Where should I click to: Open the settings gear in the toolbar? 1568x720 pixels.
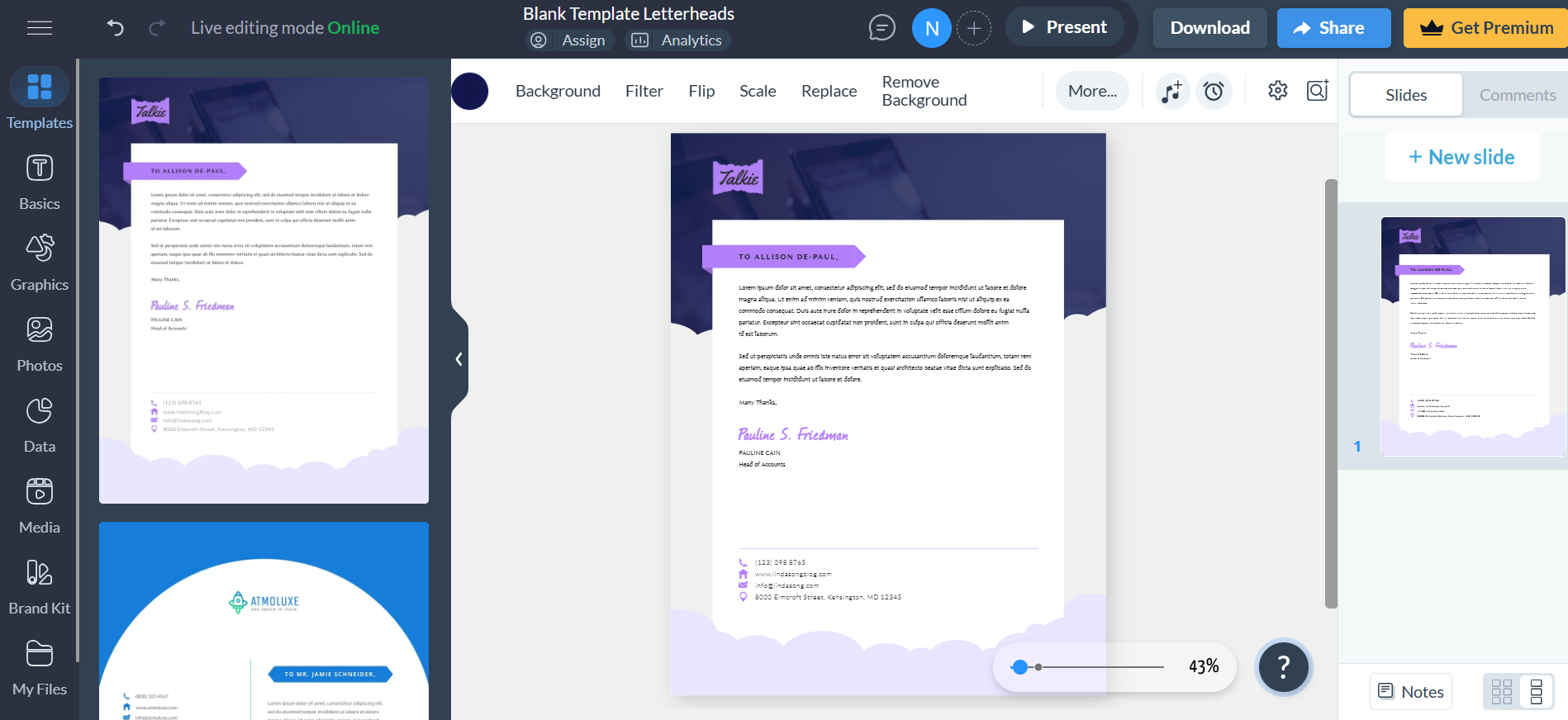pos(1277,91)
